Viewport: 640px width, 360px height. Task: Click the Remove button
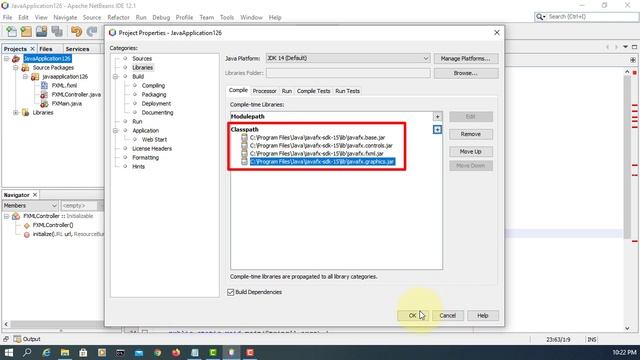click(x=471, y=134)
